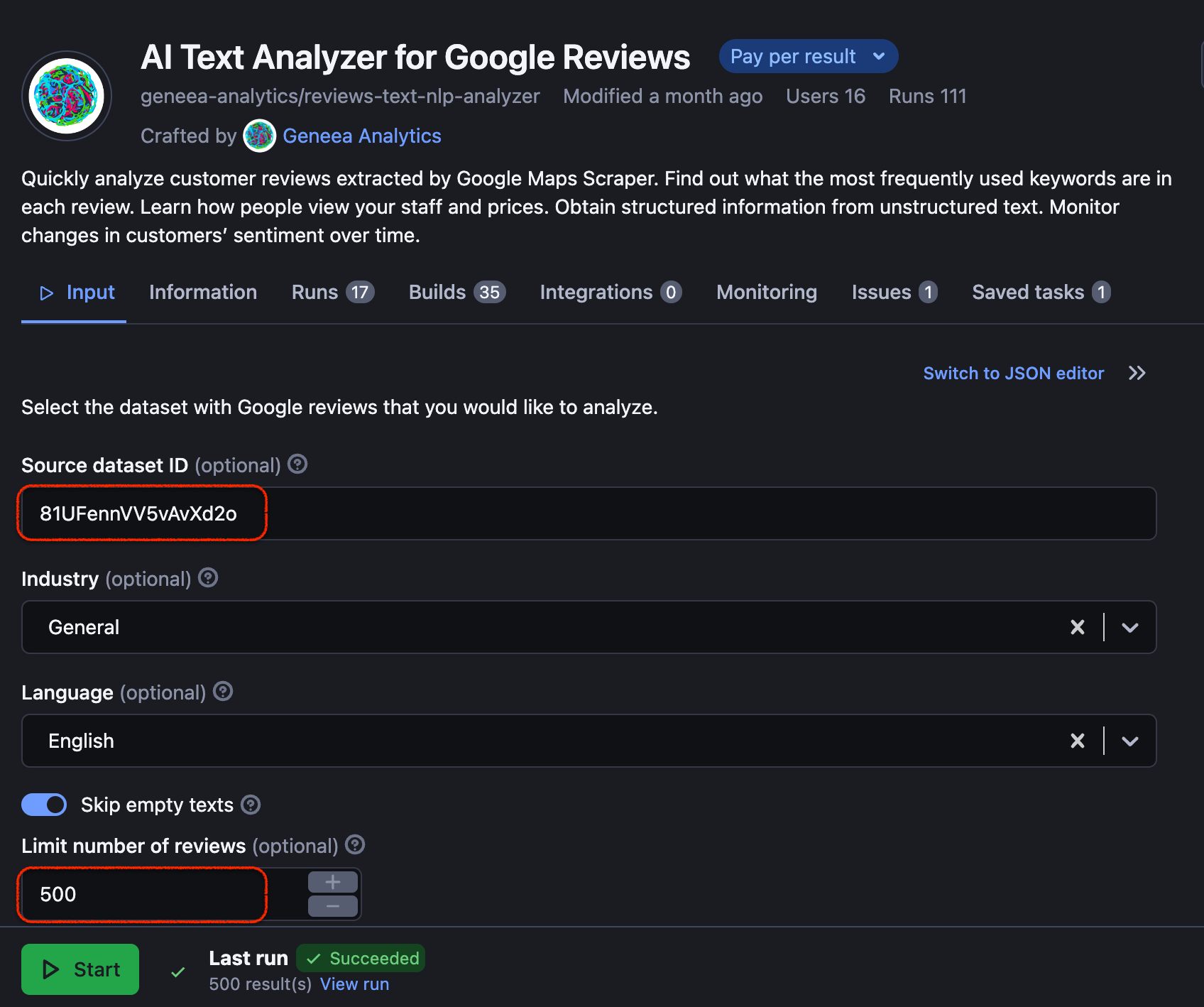Clear the English language selection

(1078, 741)
